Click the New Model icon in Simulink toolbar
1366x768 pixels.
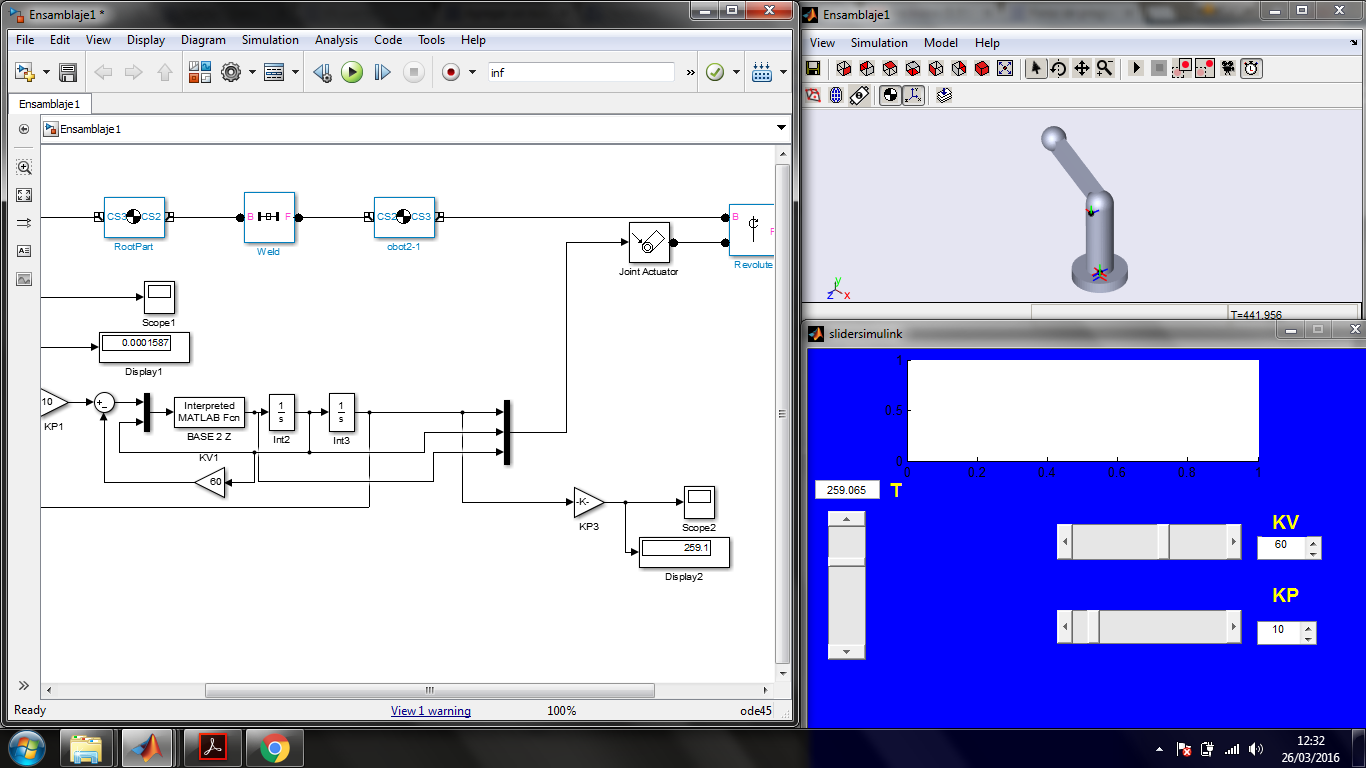23,72
